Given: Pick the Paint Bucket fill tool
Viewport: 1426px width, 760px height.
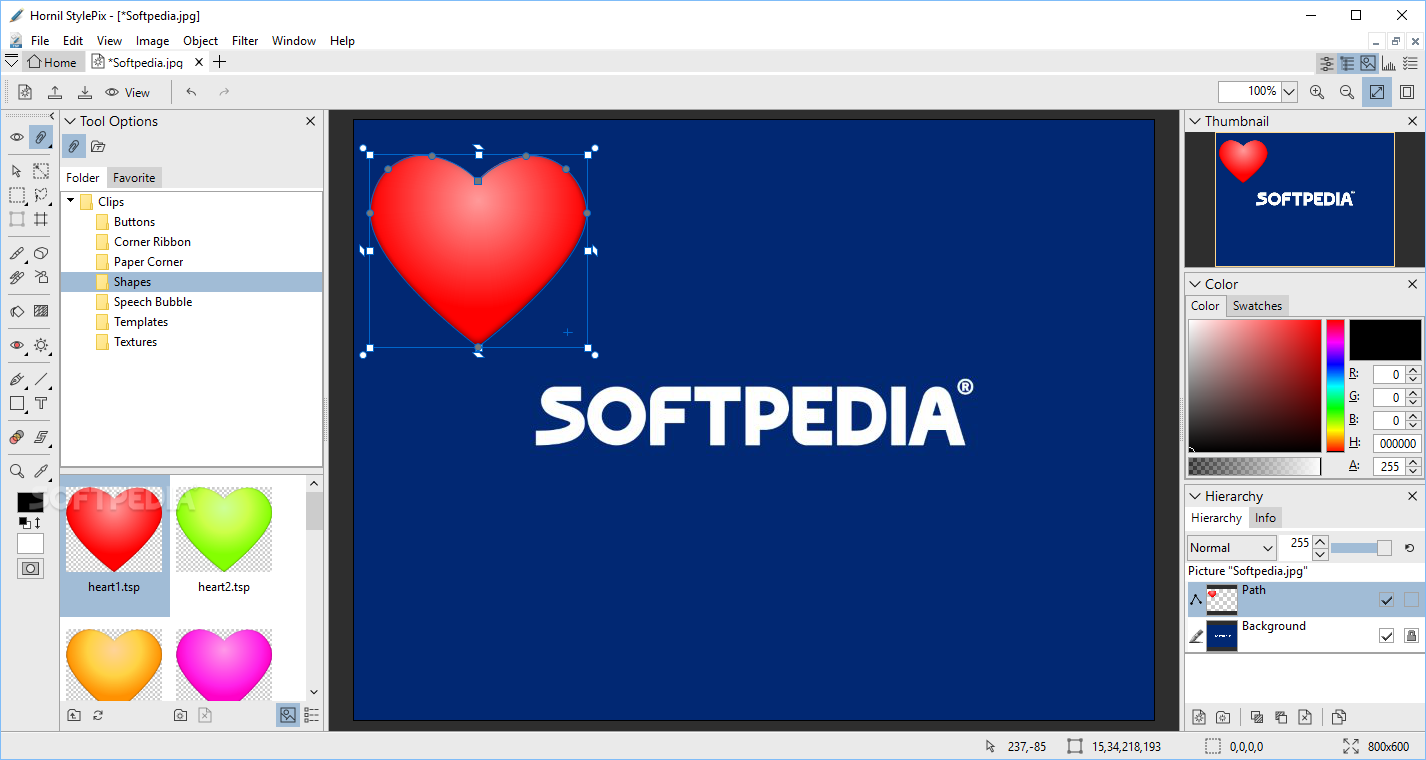Looking at the screenshot, I should point(17,312).
